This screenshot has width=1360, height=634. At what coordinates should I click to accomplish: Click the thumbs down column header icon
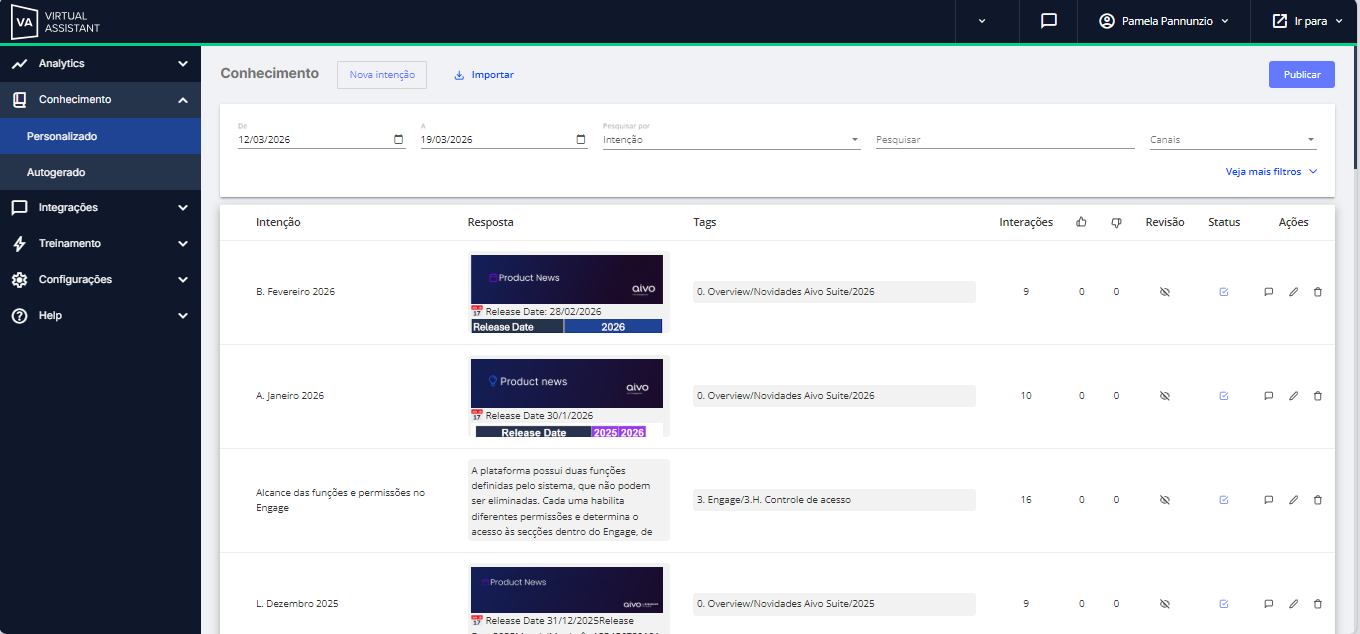pos(1116,222)
